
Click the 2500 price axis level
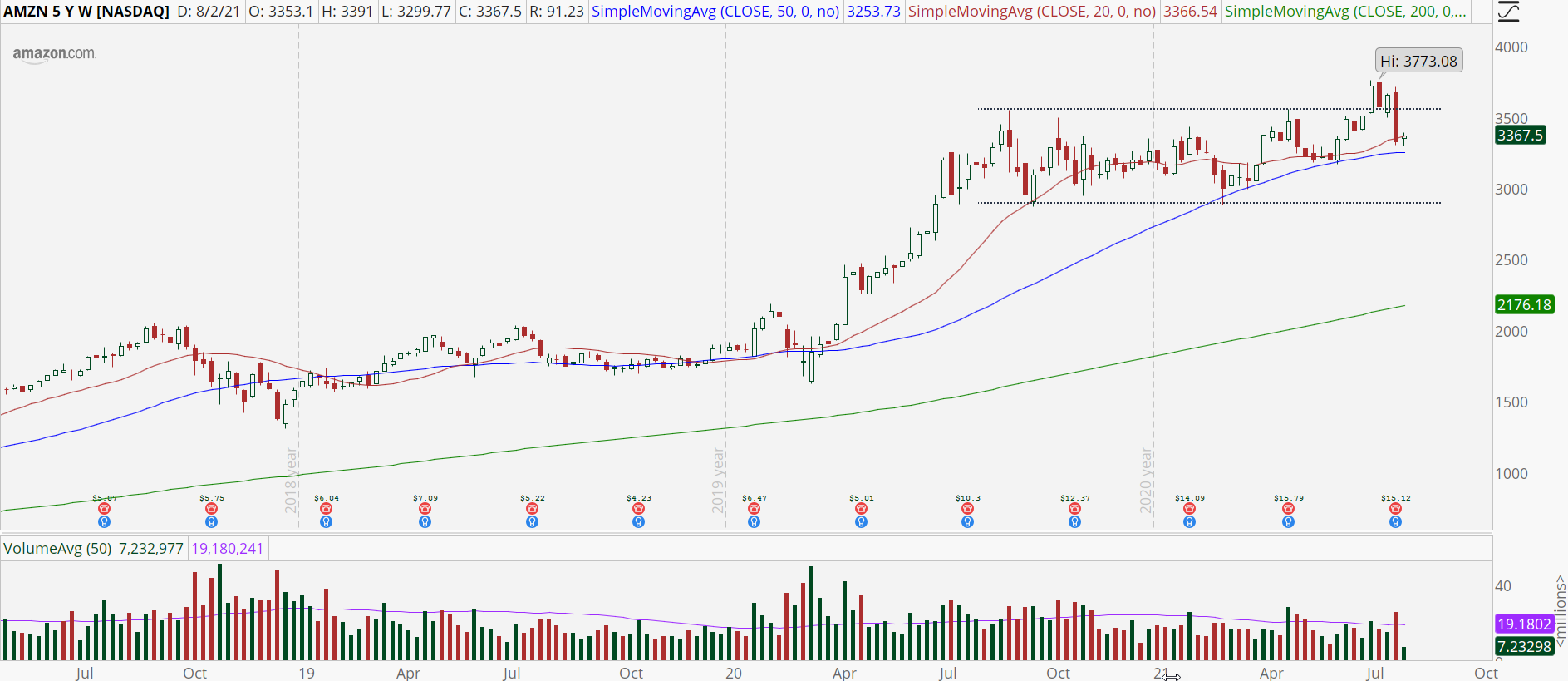tap(1511, 260)
